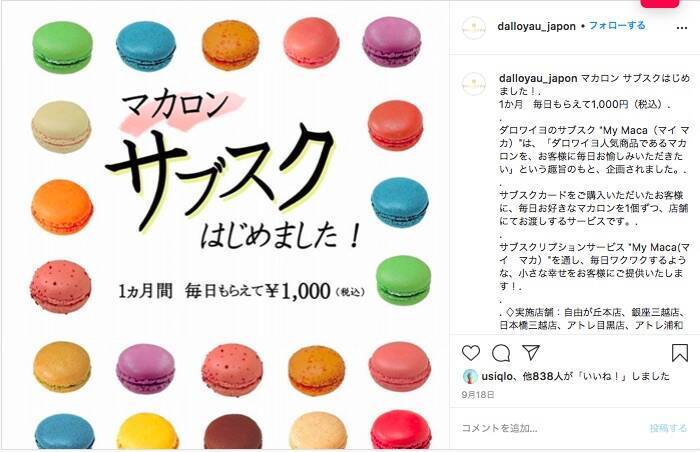Open the three-dot more options menu

click(682, 28)
